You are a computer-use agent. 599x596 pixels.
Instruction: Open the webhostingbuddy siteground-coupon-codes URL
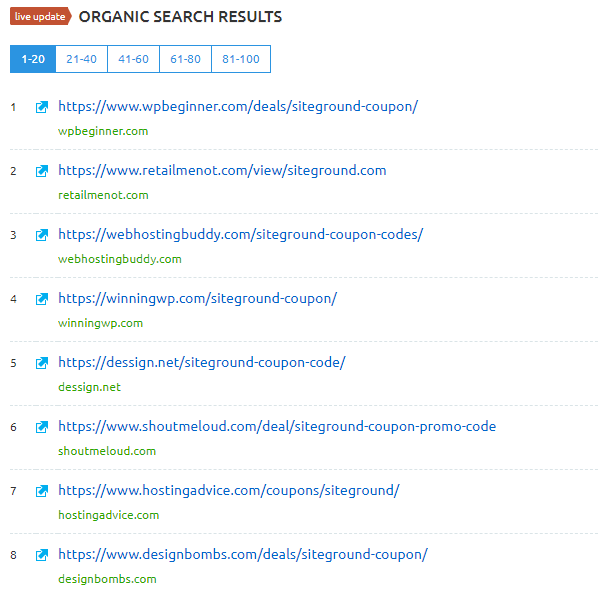(241, 235)
